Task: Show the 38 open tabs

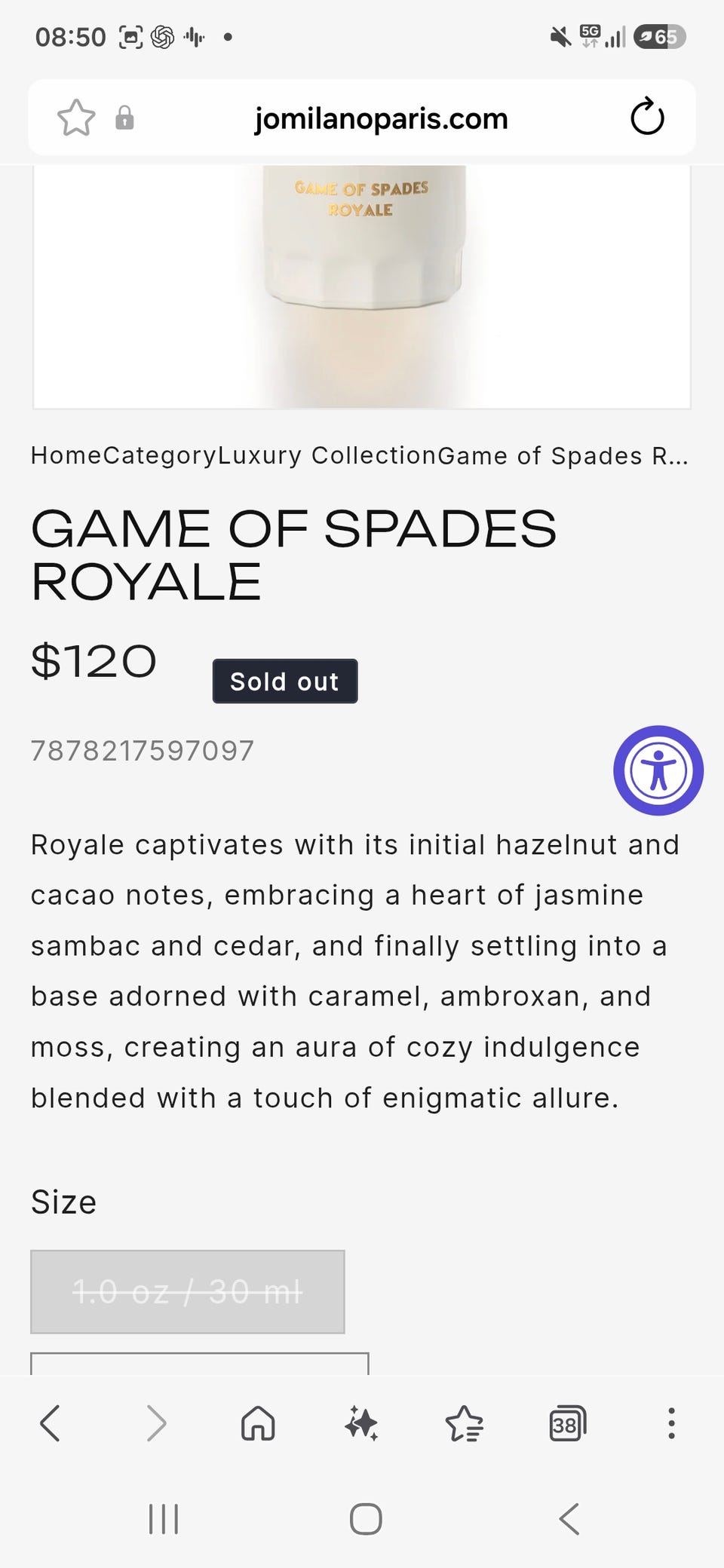Action: pos(567,1423)
